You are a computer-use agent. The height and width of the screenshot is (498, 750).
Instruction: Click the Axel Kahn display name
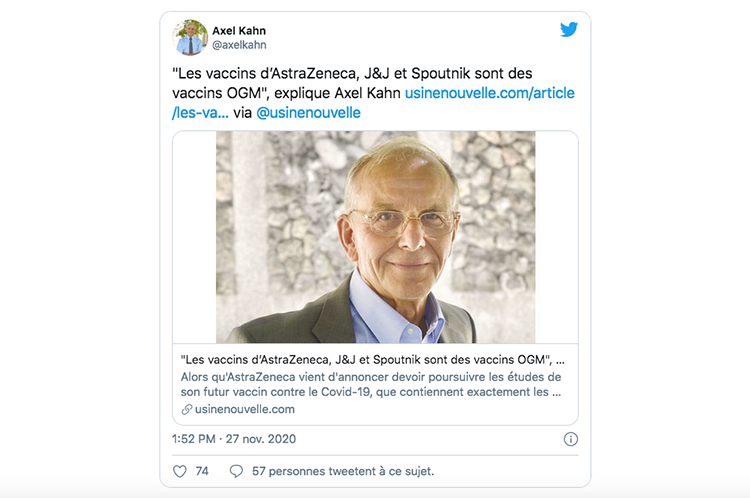click(239, 30)
